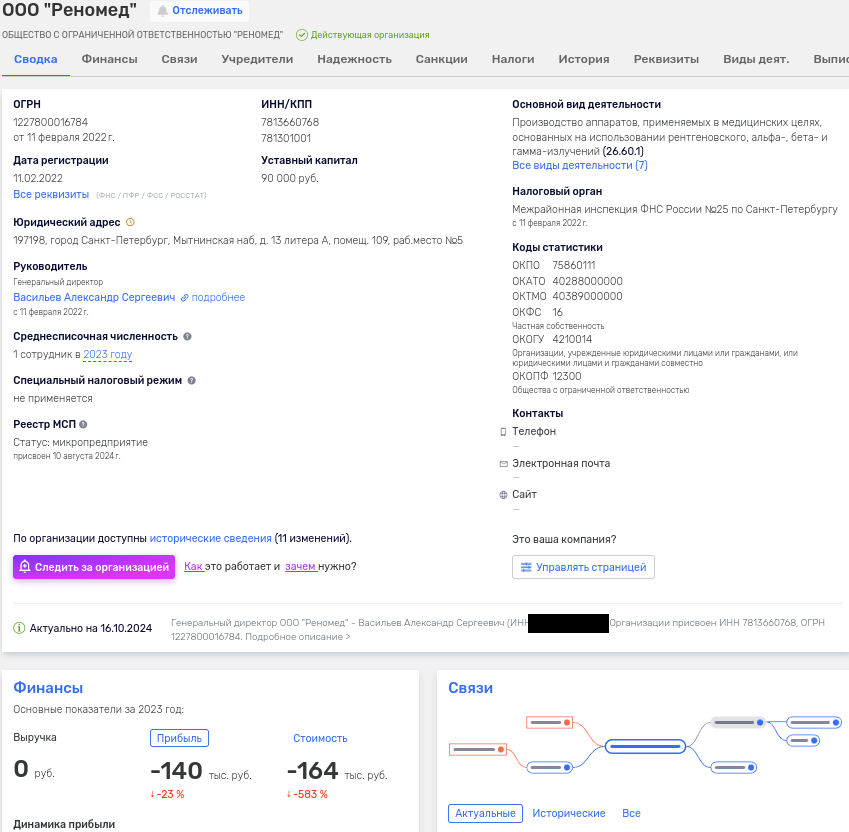Click the info icon by Актуально на
The image size is (849, 832).
tap(19, 628)
